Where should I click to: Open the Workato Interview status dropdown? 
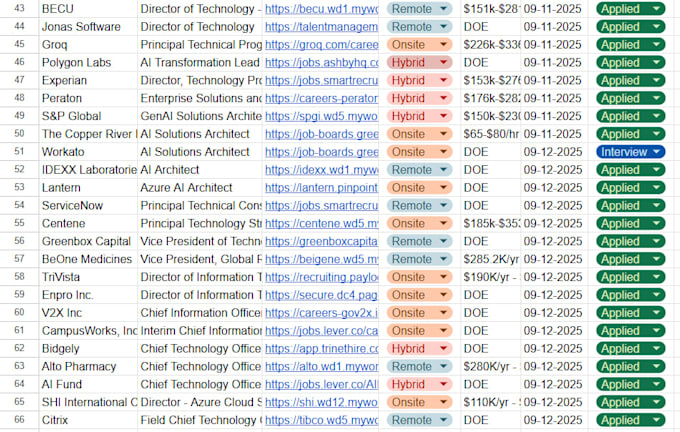(630, 152)
